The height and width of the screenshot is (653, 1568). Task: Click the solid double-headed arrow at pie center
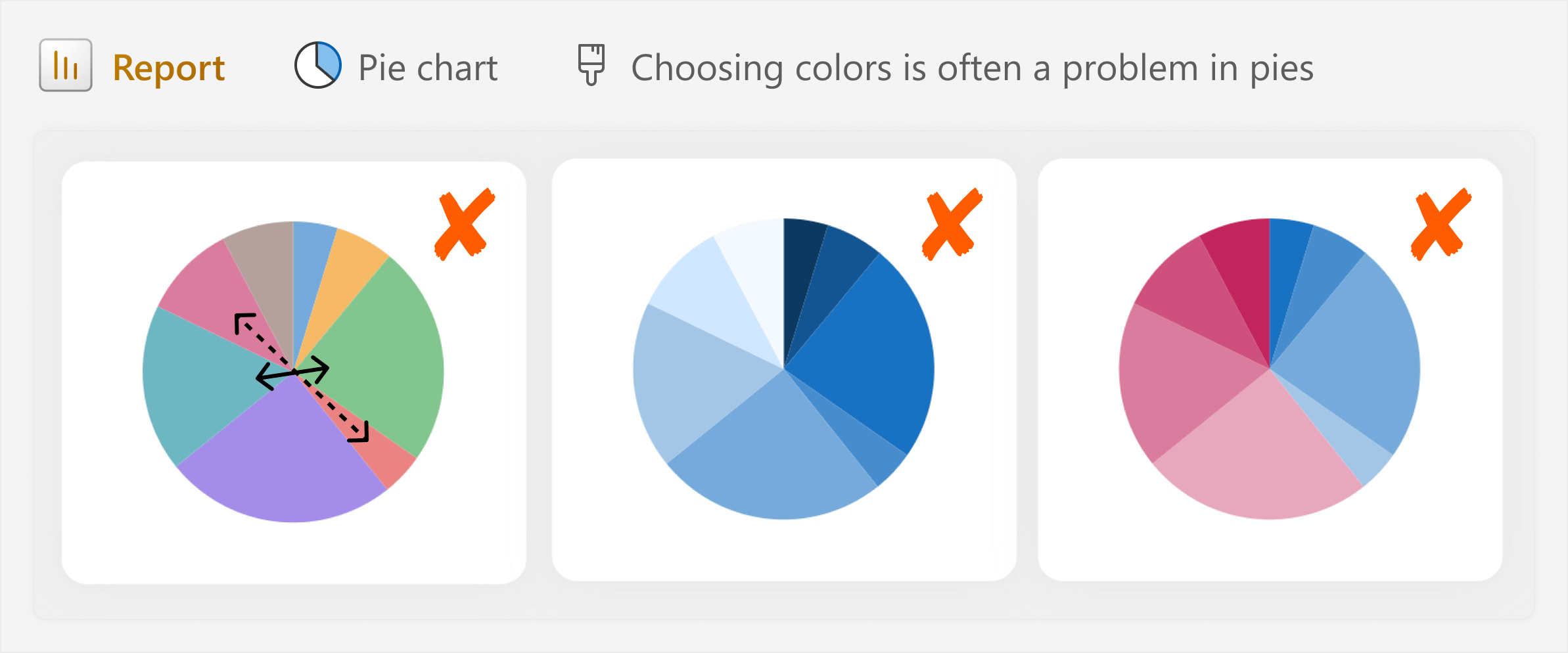292,373
